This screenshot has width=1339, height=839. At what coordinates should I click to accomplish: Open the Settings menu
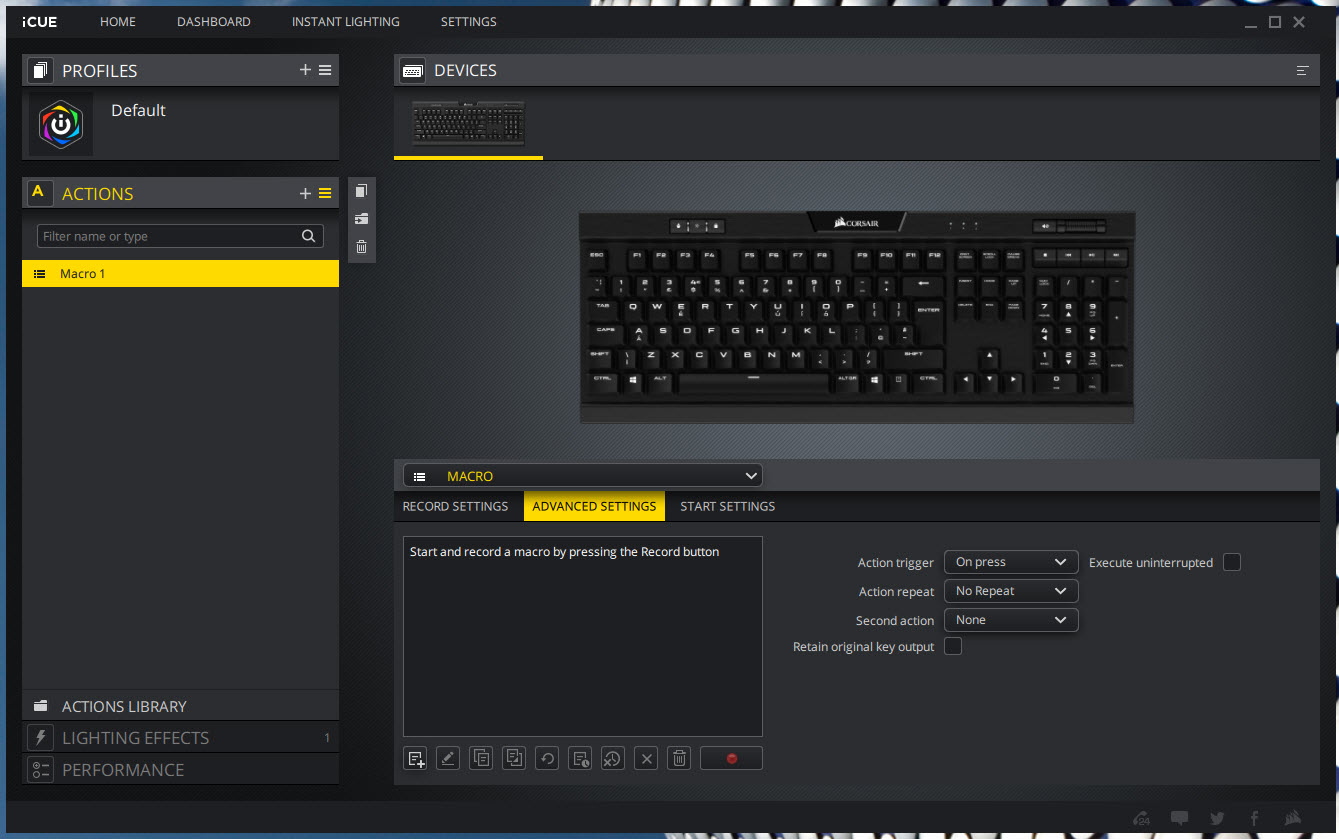469,21
